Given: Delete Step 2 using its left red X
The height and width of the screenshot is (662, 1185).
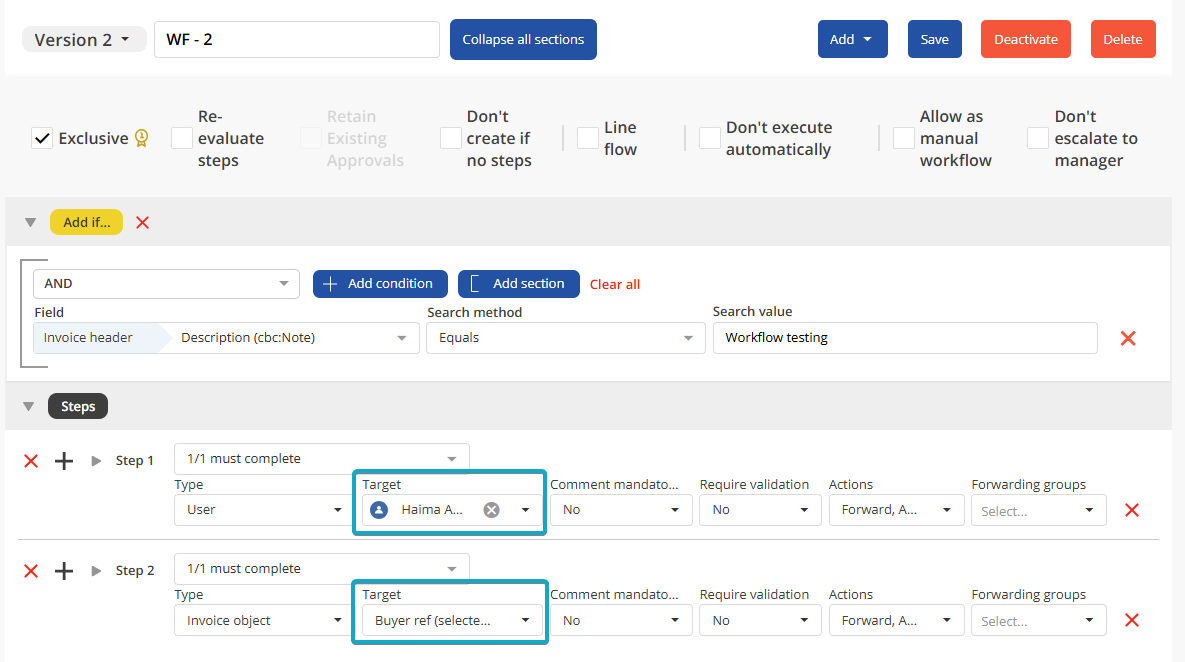Looking at the screenshot, I should point(30,570).
